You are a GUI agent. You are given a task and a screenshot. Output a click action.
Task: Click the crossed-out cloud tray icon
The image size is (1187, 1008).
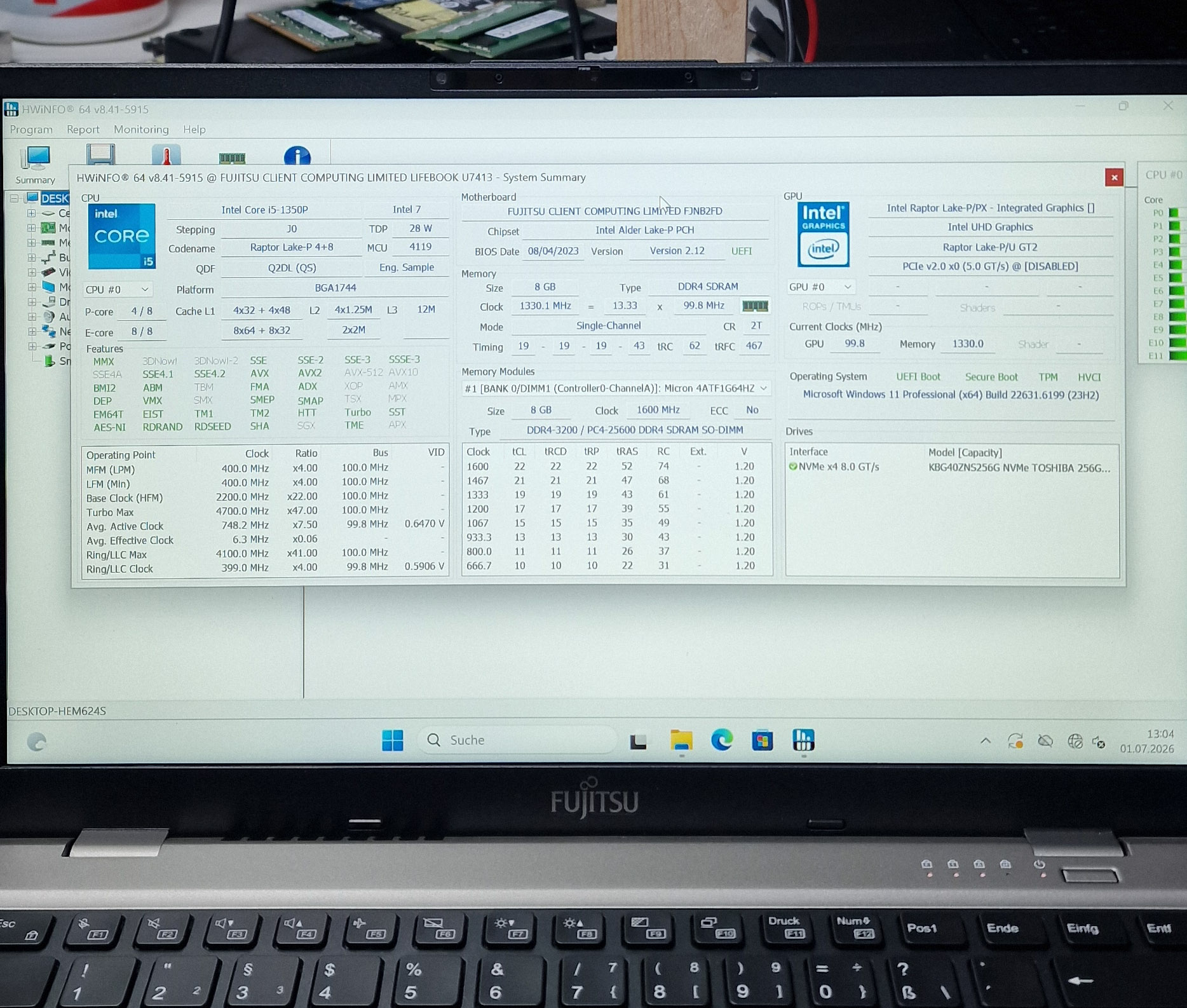(x=1045, y=741)
